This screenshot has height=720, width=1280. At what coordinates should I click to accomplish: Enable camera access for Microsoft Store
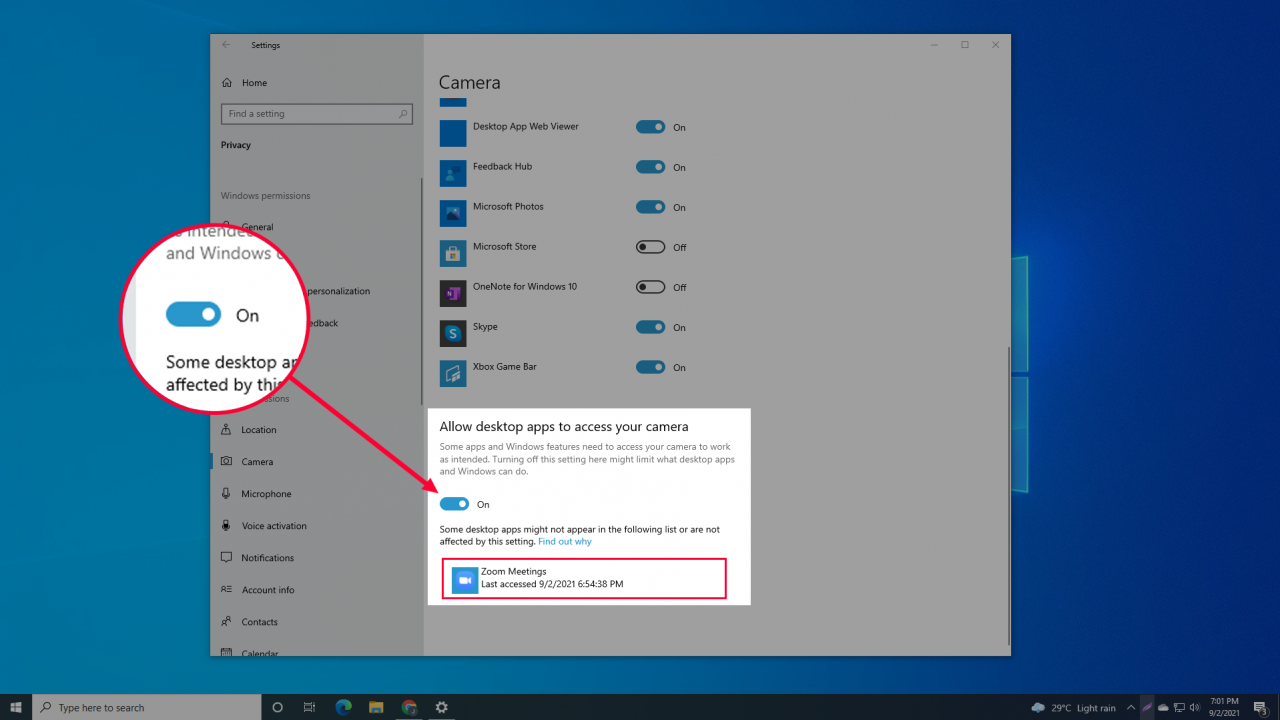653,247
